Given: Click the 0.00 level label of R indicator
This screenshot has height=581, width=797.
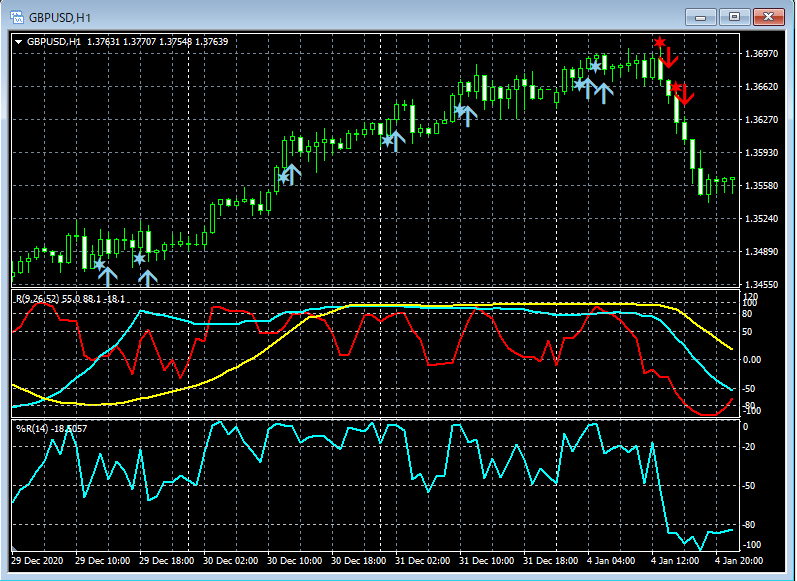Looking at the screenshot, I should coord(752,360).
